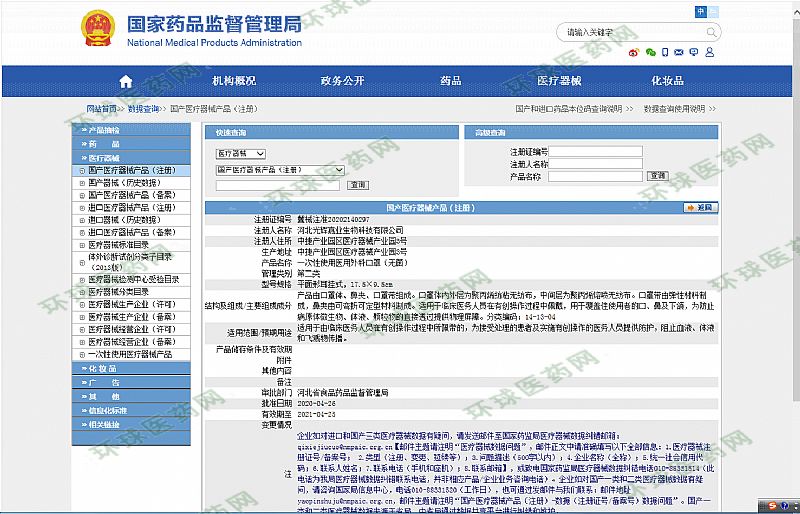This screenshot has height=514, width=800.
Task: Open the Weibo icon link
Action: 634,51
